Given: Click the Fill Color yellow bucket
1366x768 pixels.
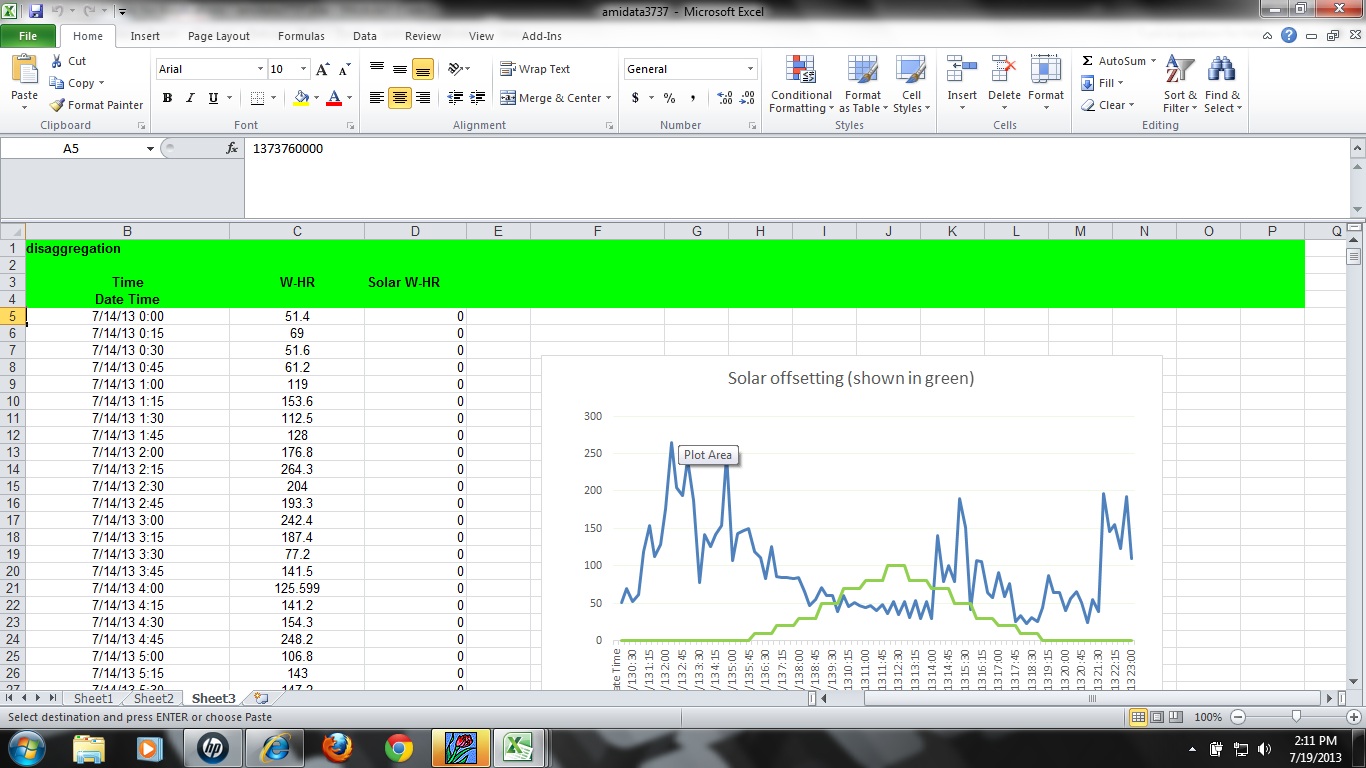Looking at the screenshot, I should point(300,98).
